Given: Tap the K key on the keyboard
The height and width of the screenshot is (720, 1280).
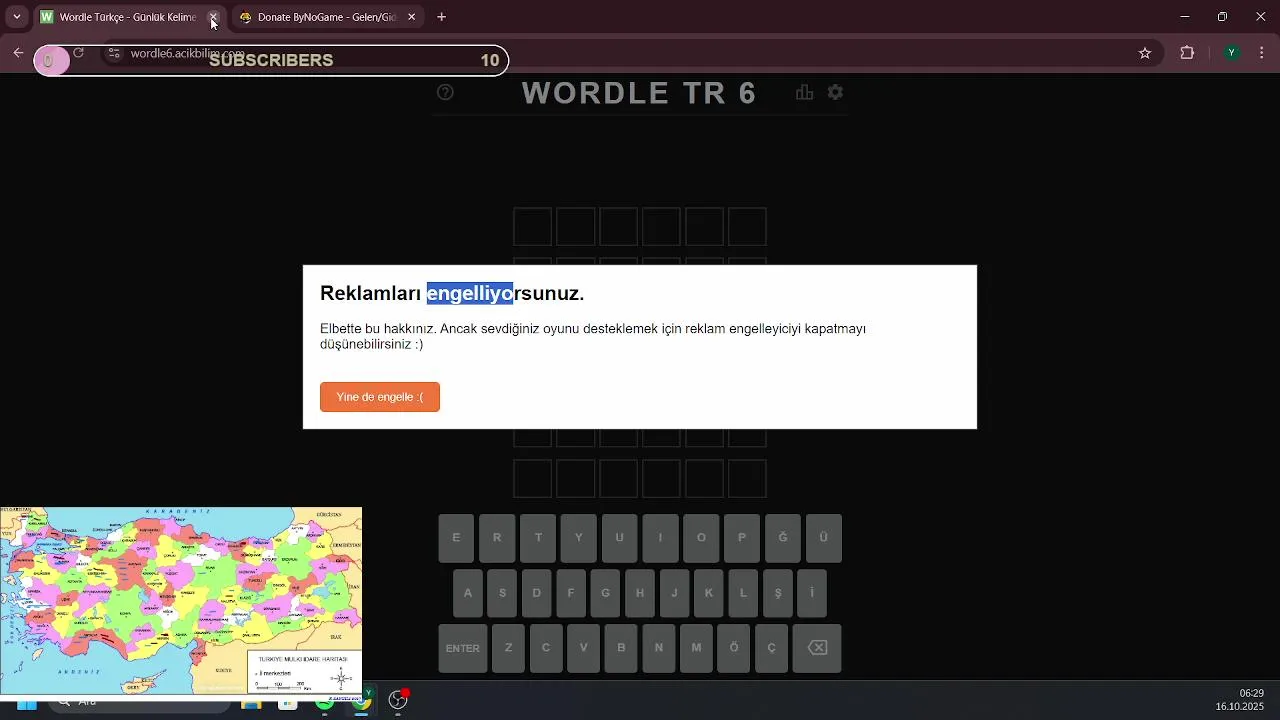Looking at the screenshot, I should coord(708,593).
